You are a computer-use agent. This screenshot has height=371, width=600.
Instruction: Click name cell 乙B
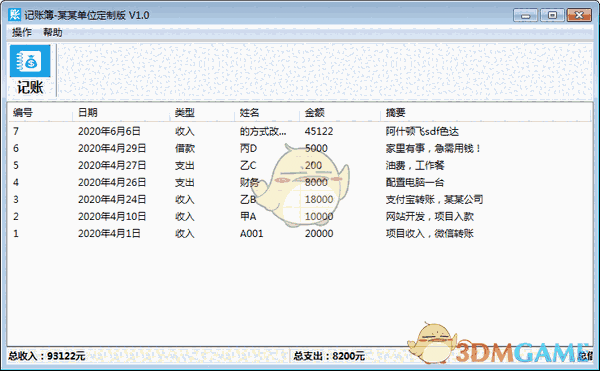[x=248, y=199]
